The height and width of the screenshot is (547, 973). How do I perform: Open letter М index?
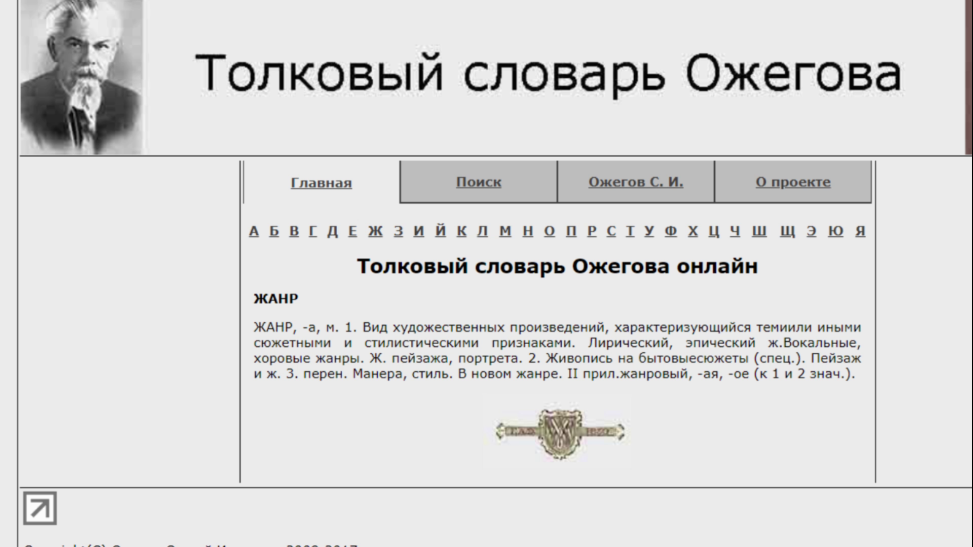[x=505, y=231]
